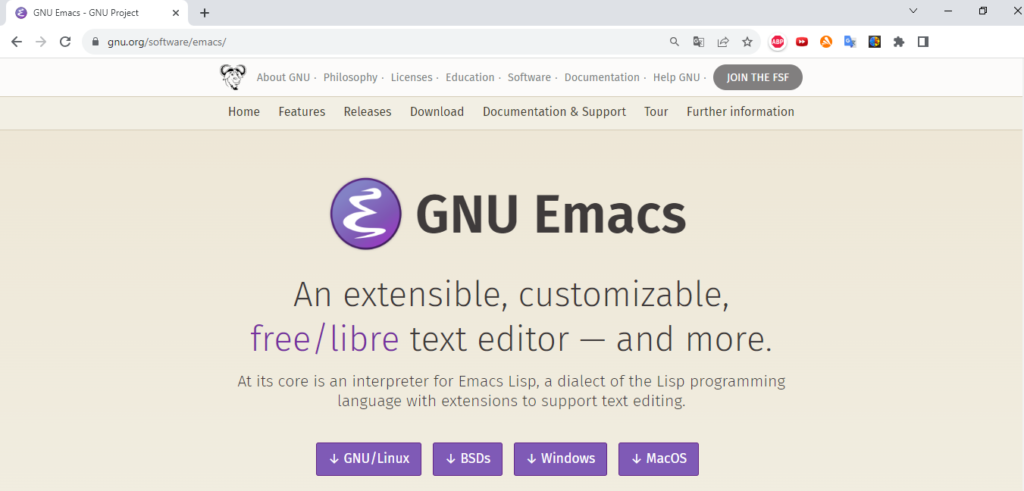Open the Adblock Plus extension
The width and height of the screenshot is (1024, 491).
[x=777, y=42]
